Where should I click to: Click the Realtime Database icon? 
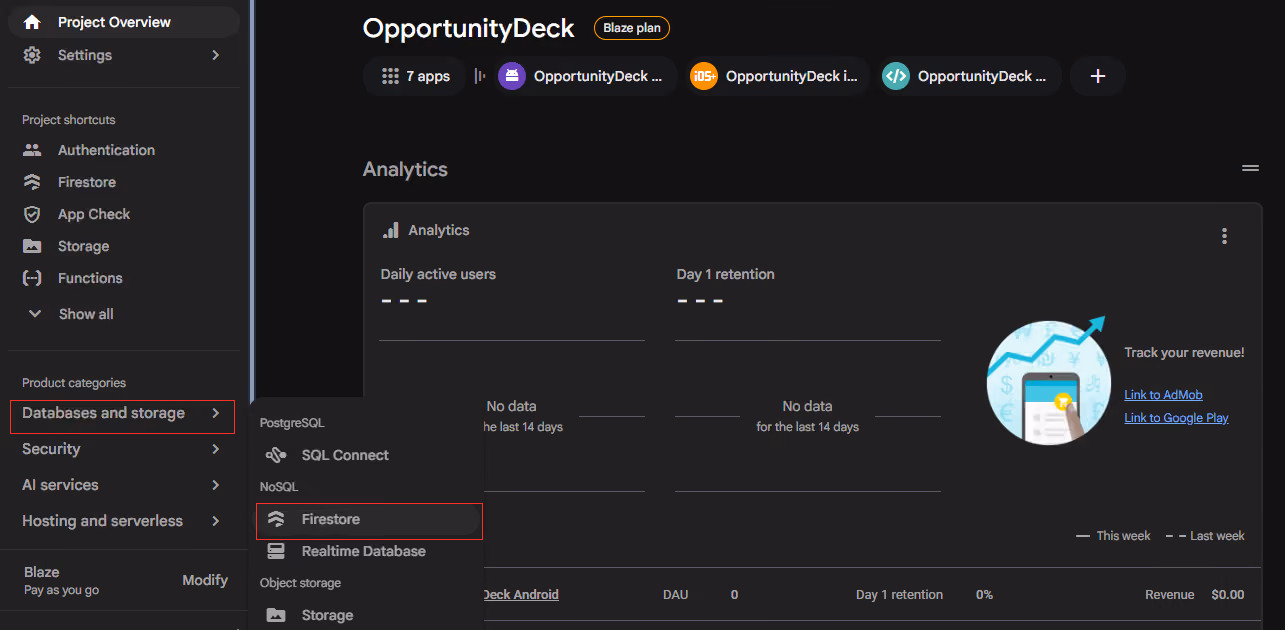click(276, 551)
